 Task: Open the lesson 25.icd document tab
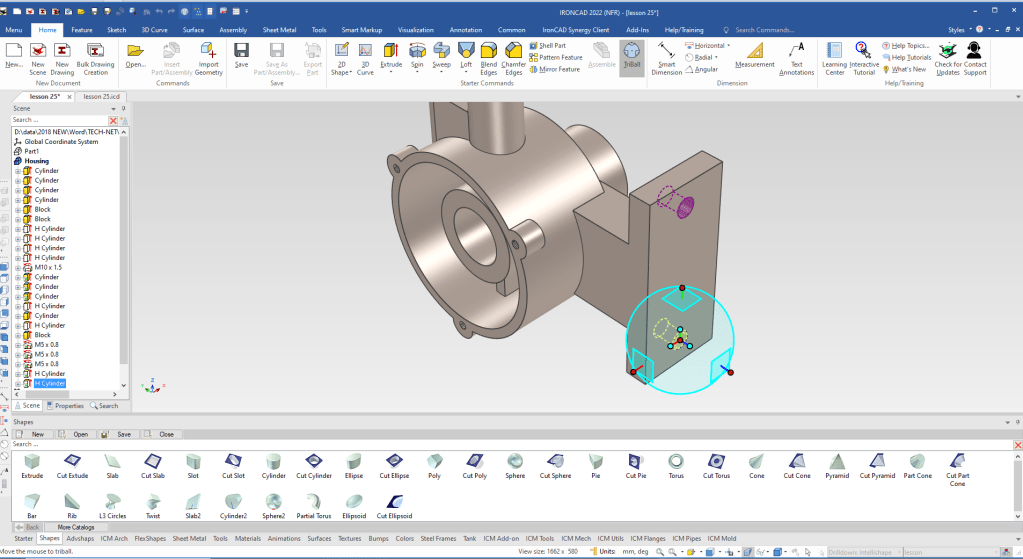(102, 96)
